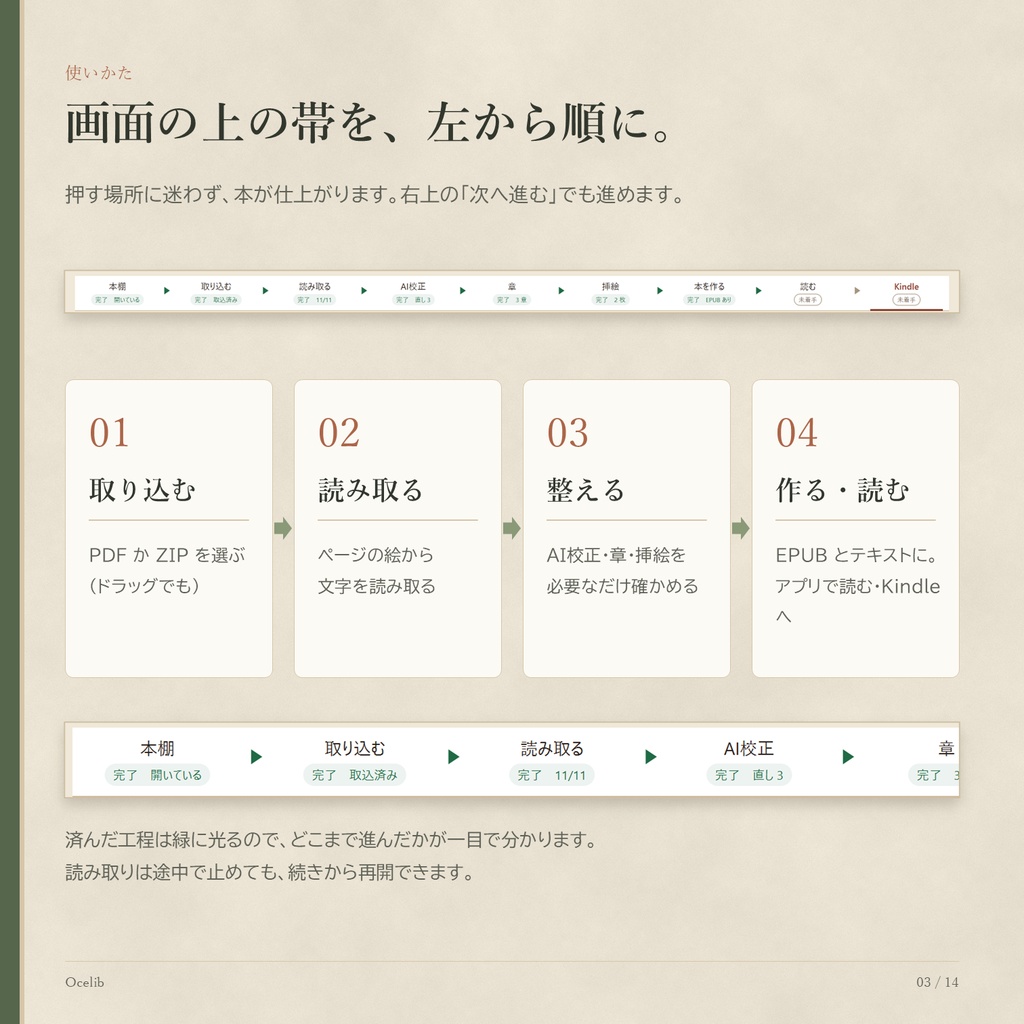The width and height of the screenshot is (1024, 1024).
Task: Click the text 'PDF か ZIP を選ぶ'
Action: 167,555
